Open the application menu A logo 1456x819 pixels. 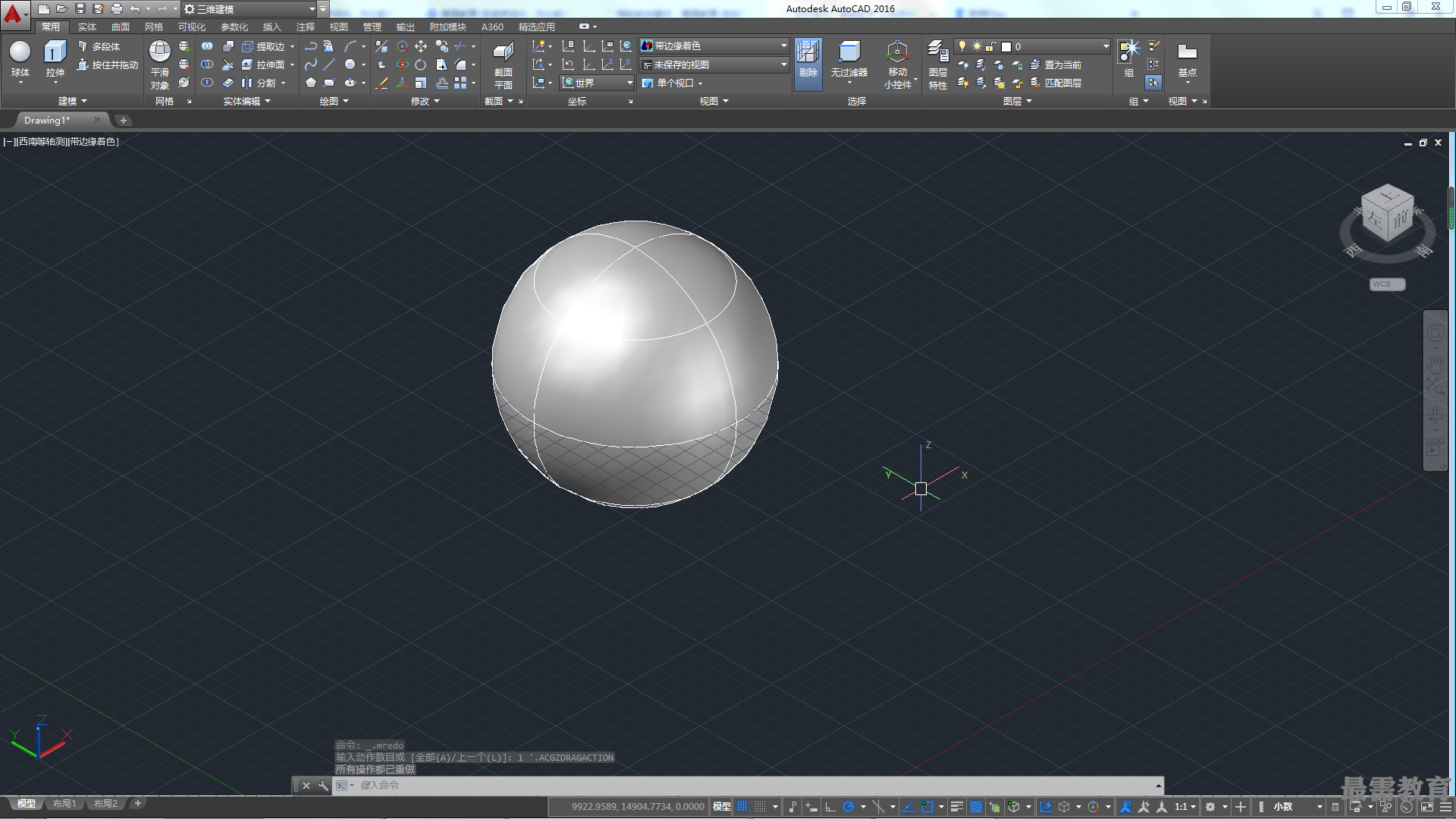click(14, 14)
